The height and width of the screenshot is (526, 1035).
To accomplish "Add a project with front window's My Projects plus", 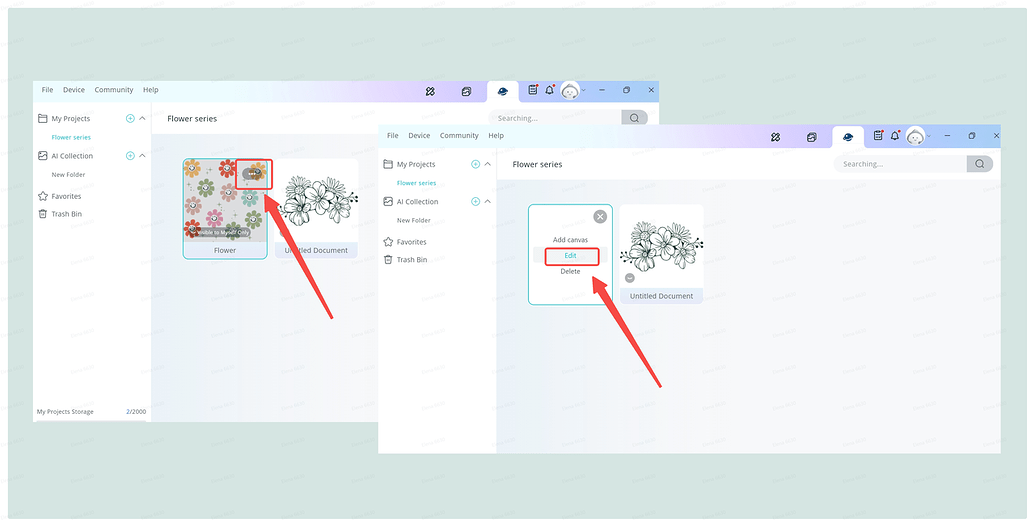I will pyautogui.click(x=475, y=164).
